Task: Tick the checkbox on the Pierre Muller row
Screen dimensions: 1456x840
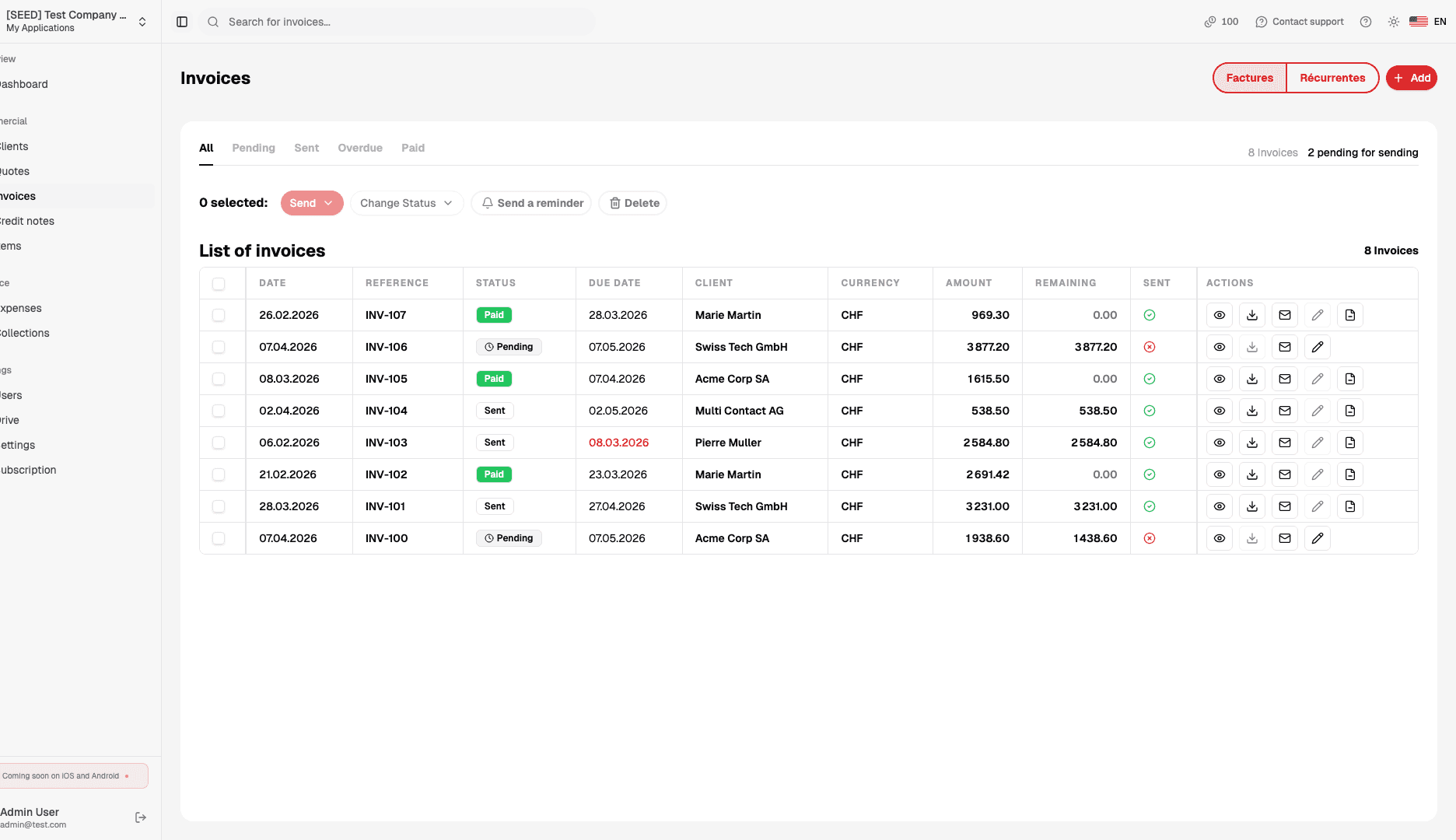Action: pyautogui.click(x=219, y=443)
